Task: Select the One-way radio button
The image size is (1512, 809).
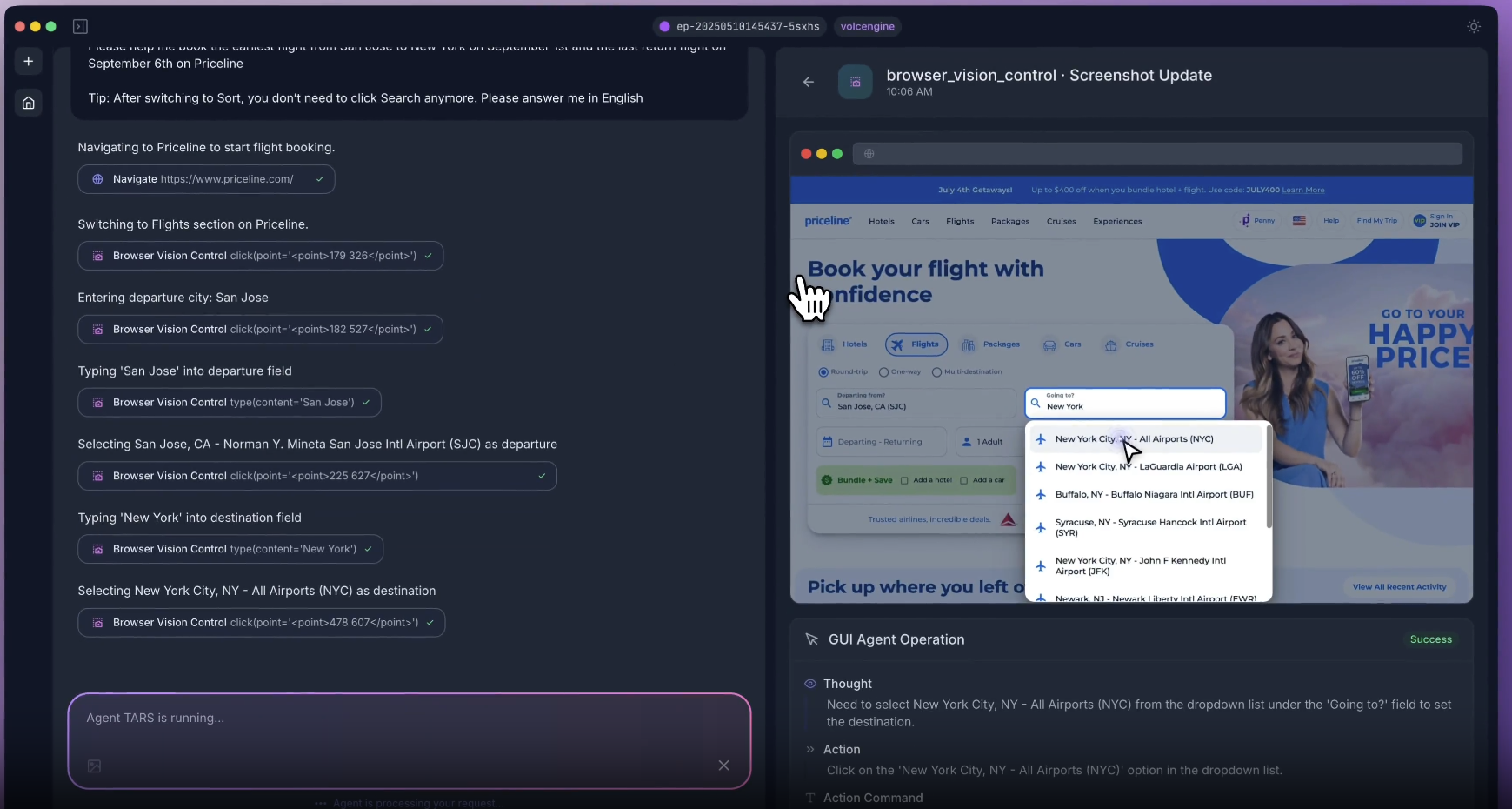Action: pos(883,372)
